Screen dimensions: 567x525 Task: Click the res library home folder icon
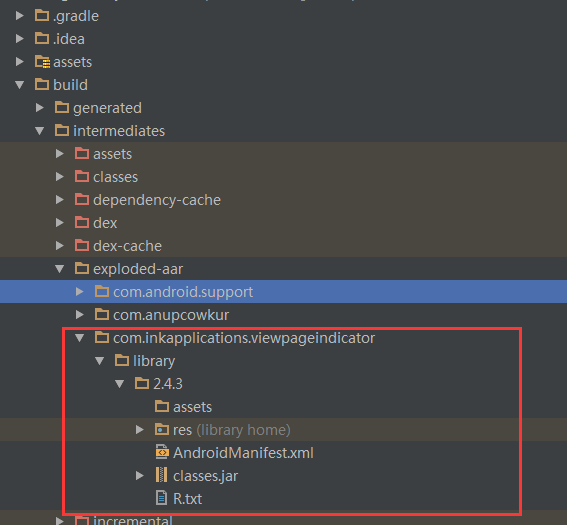(x=162, y=429)
